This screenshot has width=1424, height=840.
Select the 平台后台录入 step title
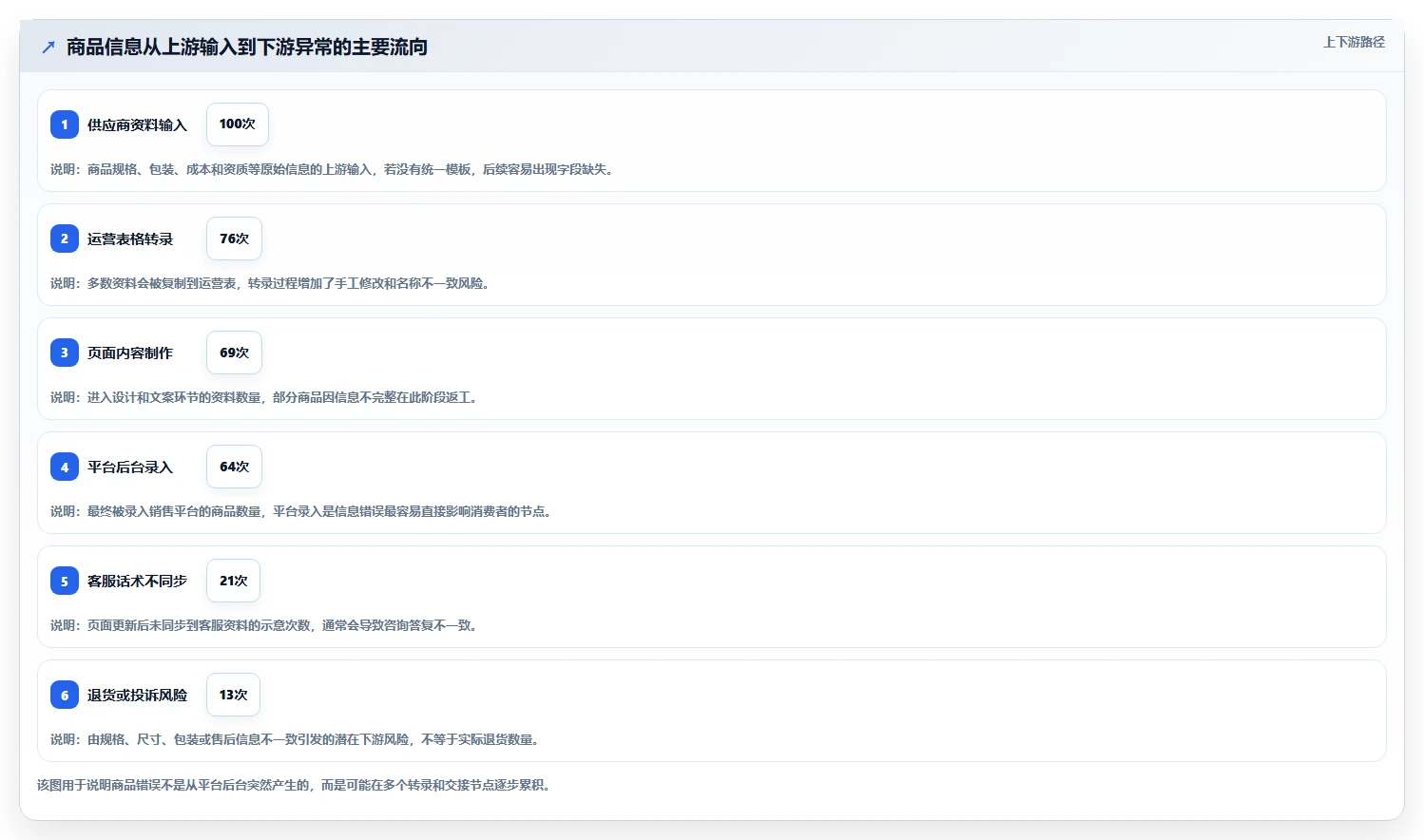[x=130, y=467]
